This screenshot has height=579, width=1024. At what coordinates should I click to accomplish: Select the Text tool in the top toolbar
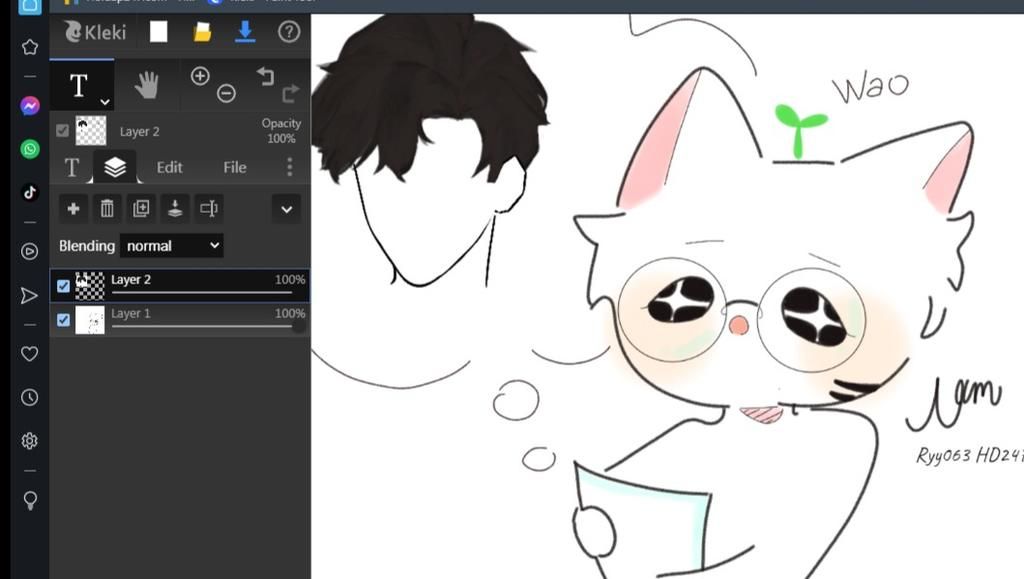(x=78, y=86)
